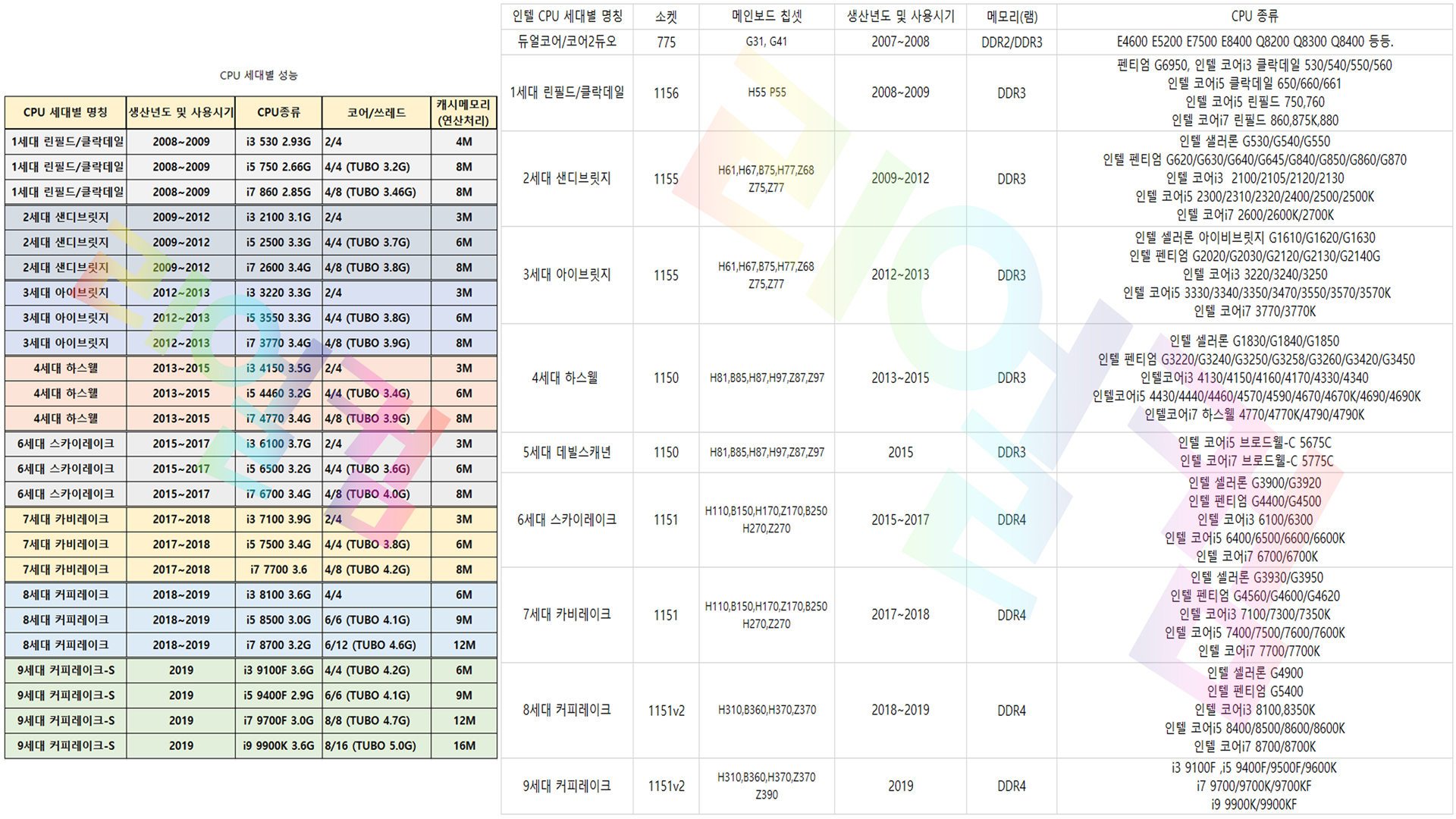Click the 'i5 750 2.66G' cell
The height and width of the screenshot is (819, 1456).
(278, 167)
